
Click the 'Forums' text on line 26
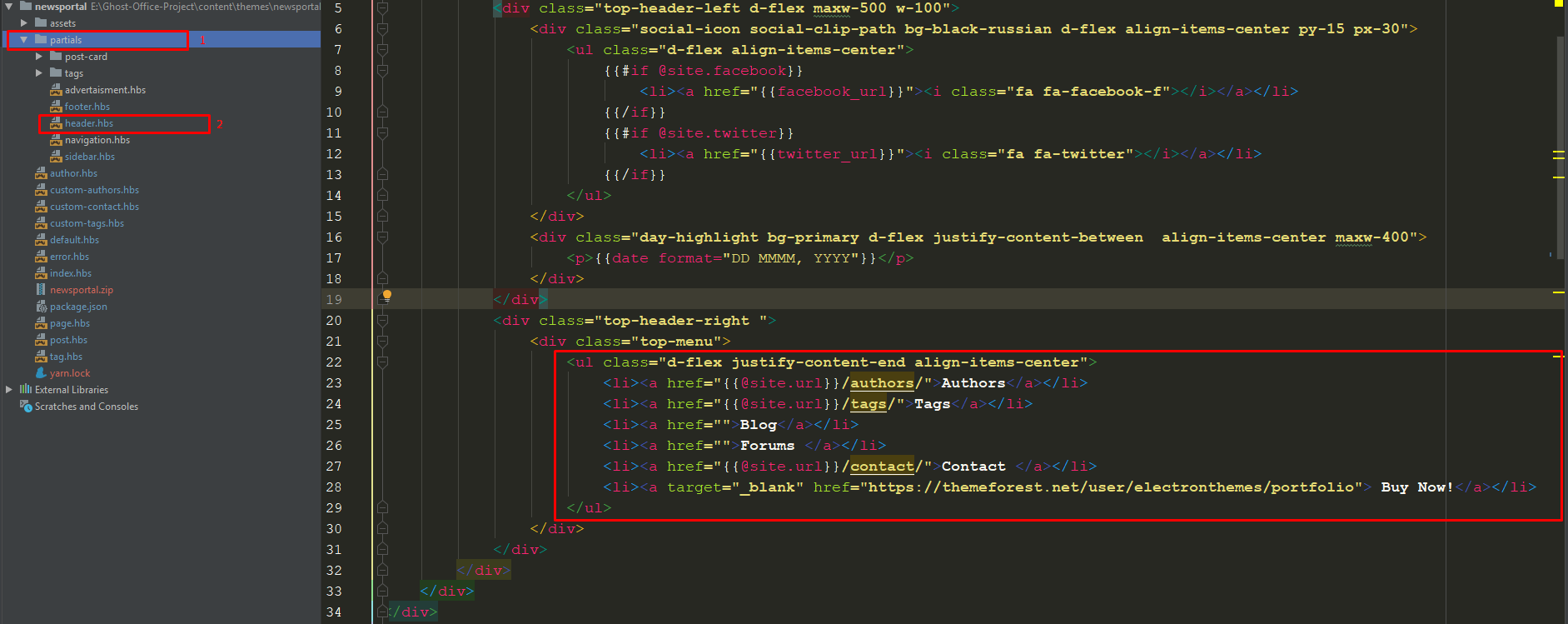point(767,446)
